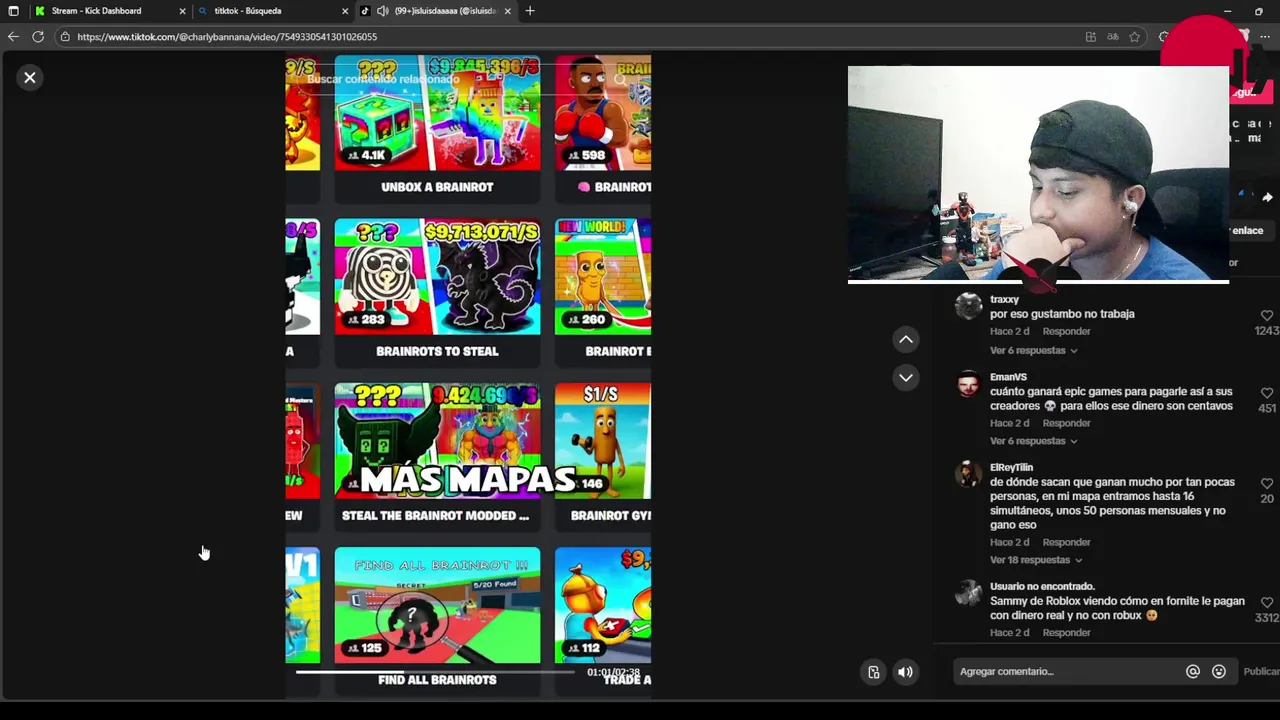Open the install app icon in address bar
The height and width of the screenshot is (720, 1280).
click(1090, 37)
